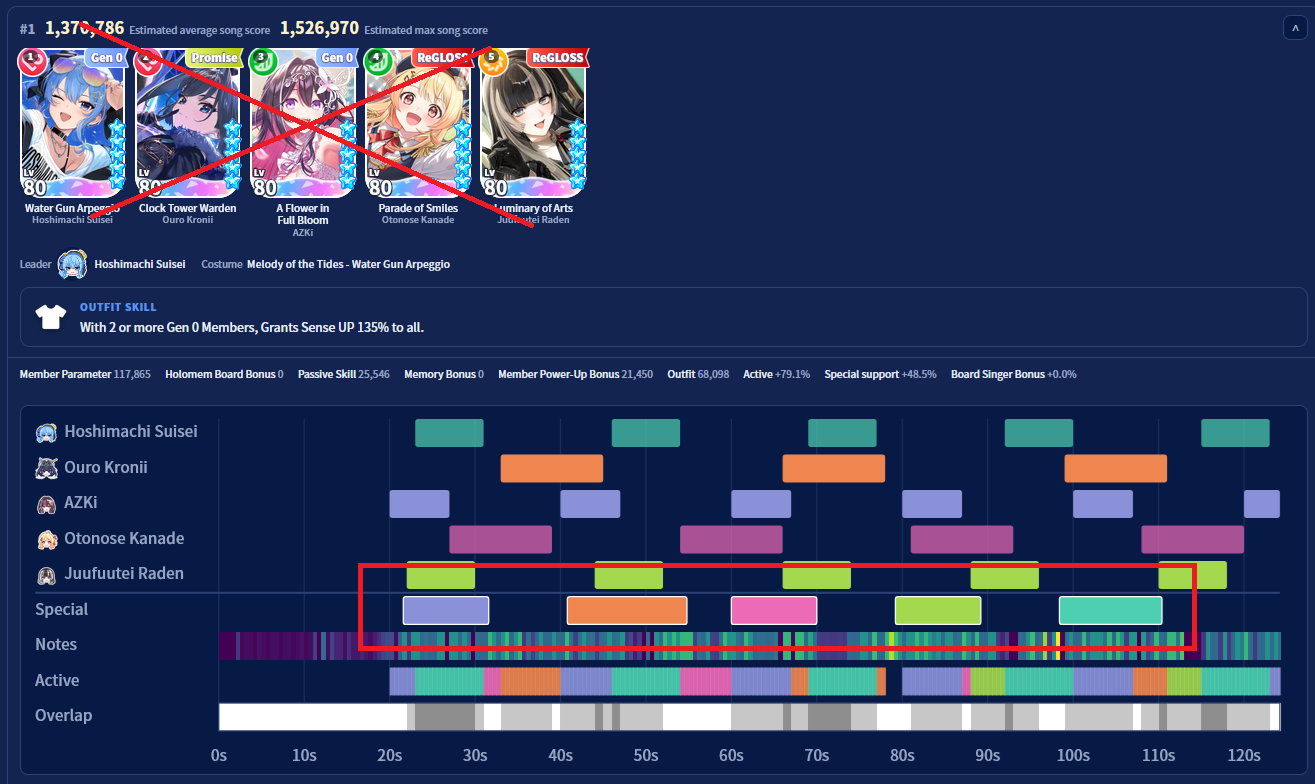
Task: Click the Gen 0 tag on AZKi's card
Action: coord(336,58)
